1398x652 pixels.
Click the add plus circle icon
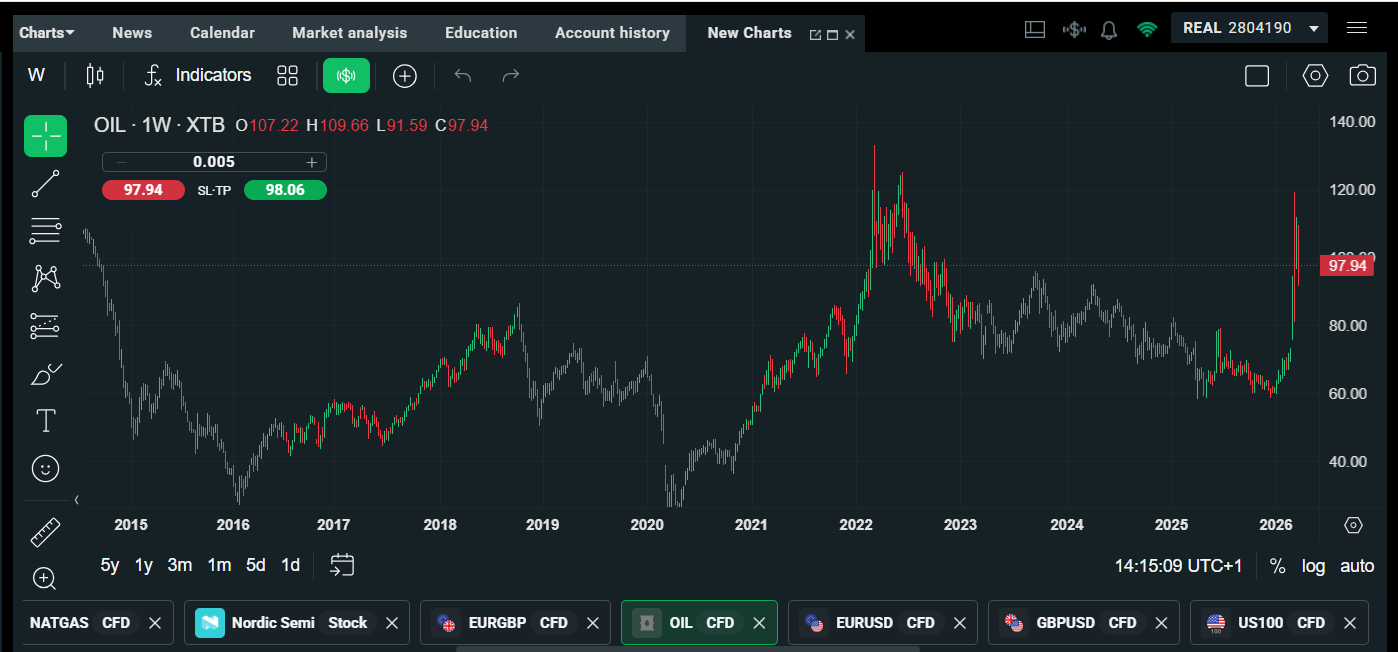[x=404, y=75]
